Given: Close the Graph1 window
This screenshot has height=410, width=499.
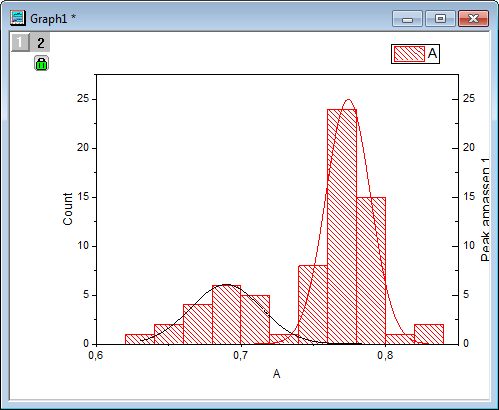Looking at the screenshot, I should pos(473,19).
